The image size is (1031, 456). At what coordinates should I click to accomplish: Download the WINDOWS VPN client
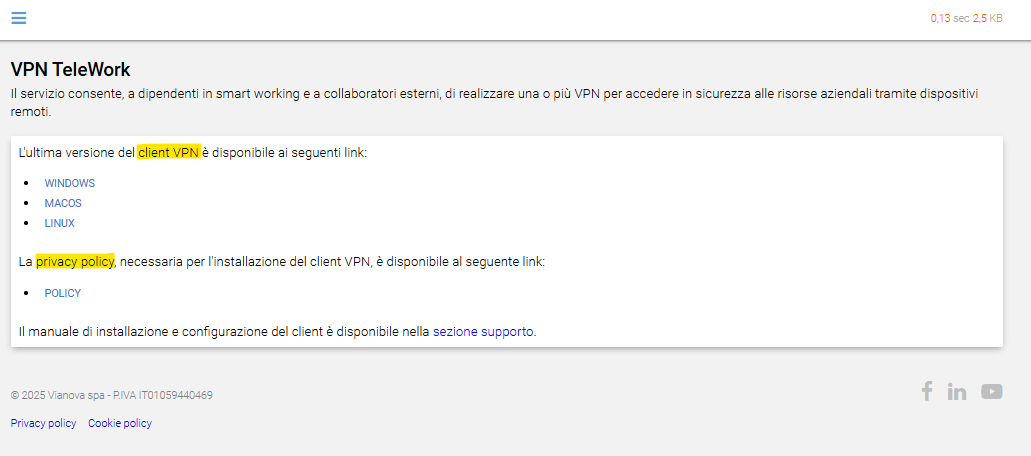(x=70, y=183)
